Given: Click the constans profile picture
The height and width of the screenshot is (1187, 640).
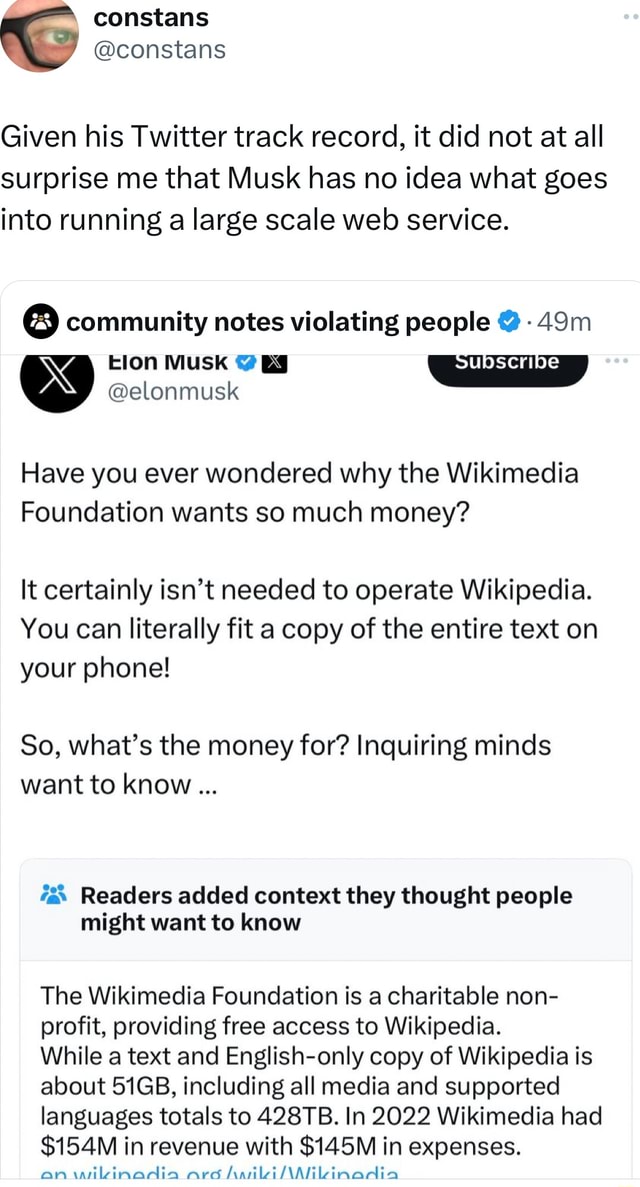Looking at the screenshot, I should (x=40, y=36).
